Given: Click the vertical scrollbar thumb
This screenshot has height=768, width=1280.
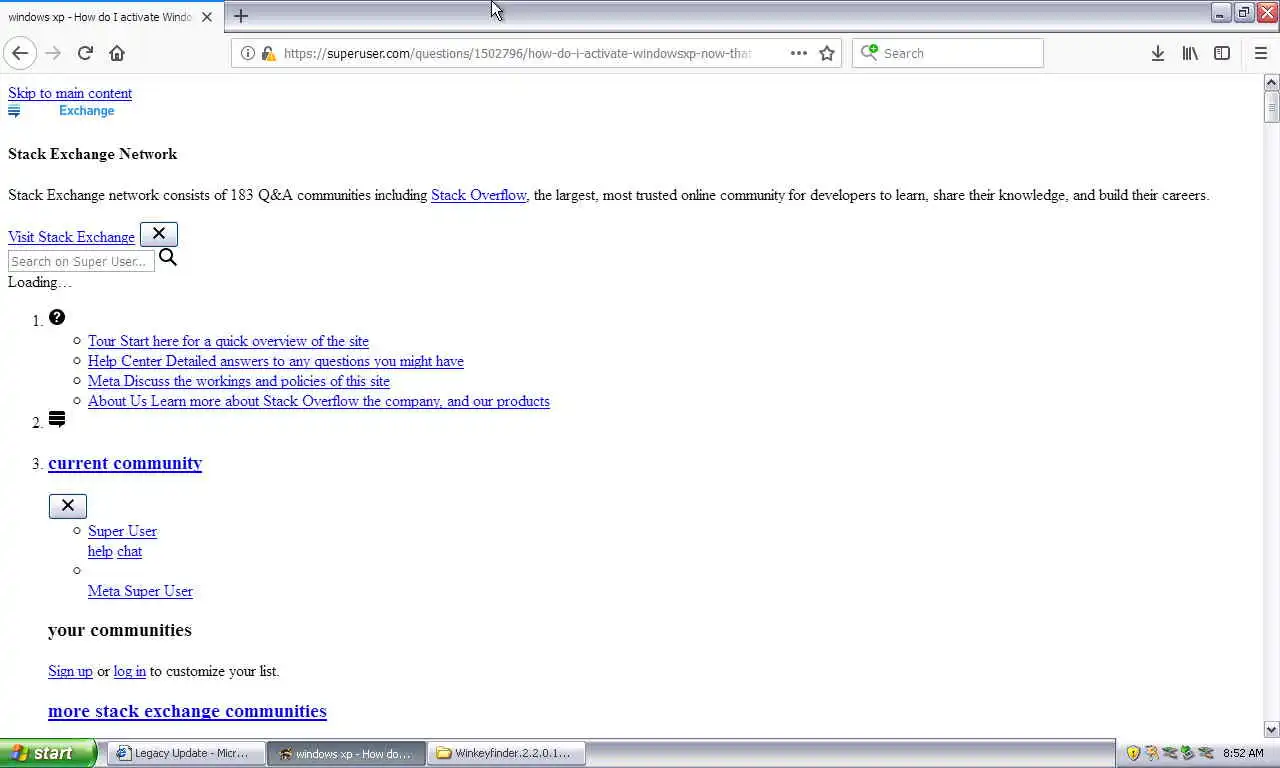Looking at the screenshot, I should (x=1272, y=107).
